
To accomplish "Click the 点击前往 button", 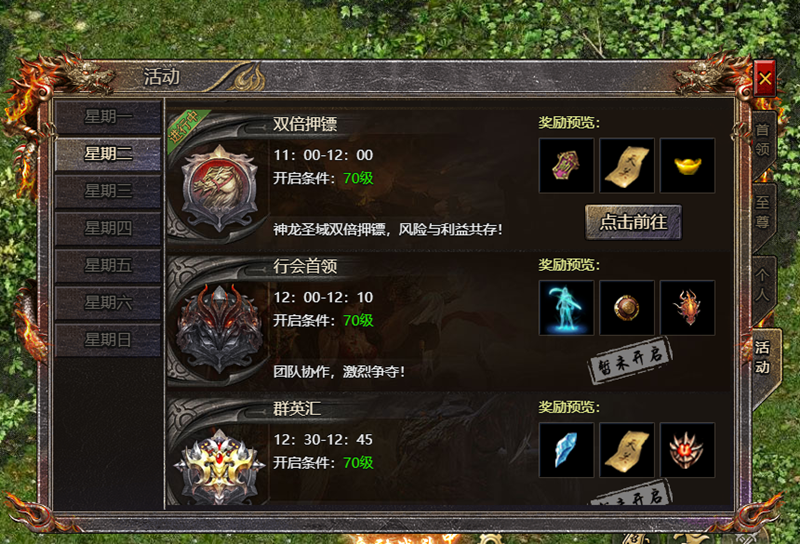I will [x=633, y=222].
